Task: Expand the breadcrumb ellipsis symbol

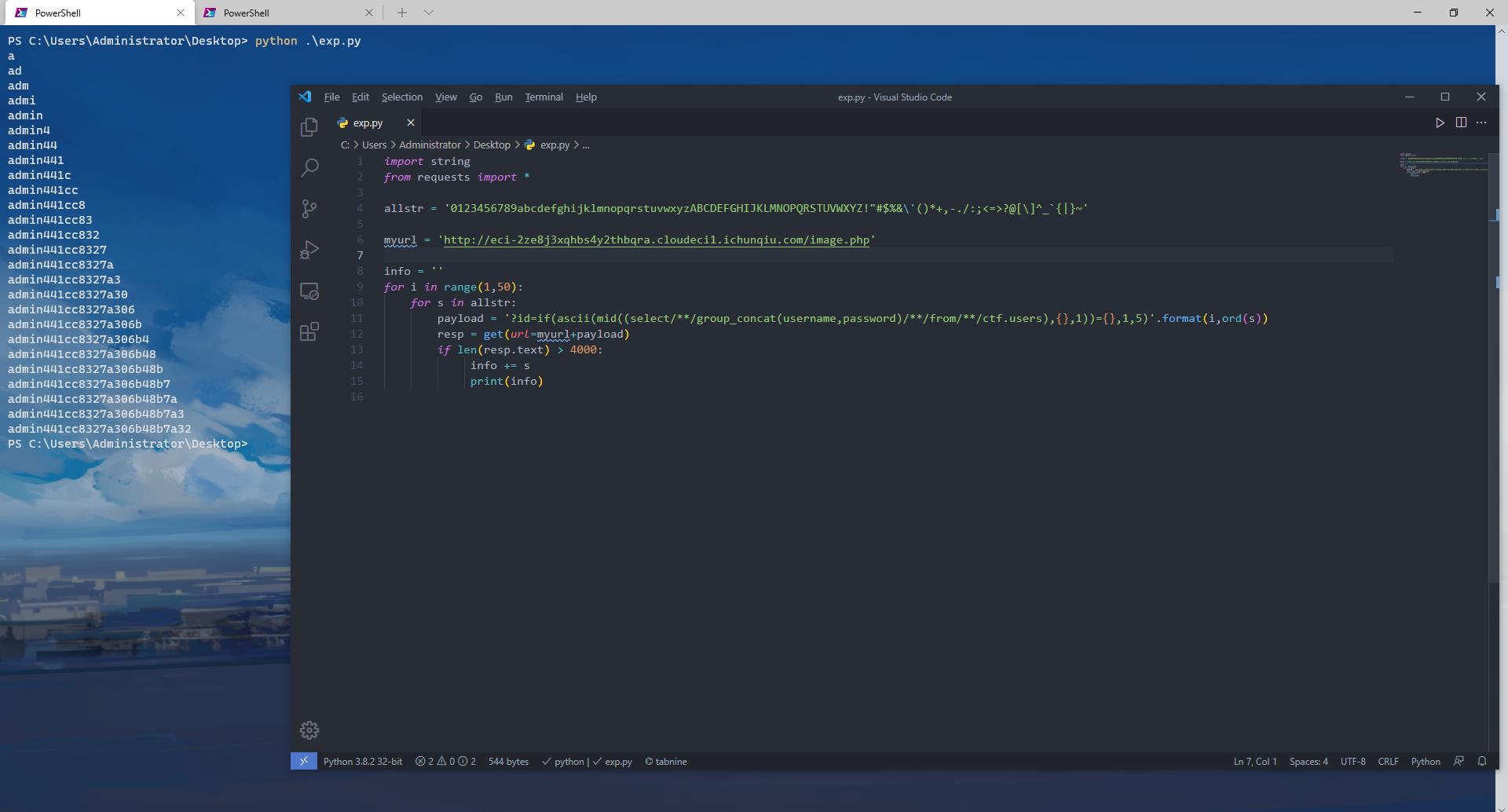Action: pos(586,145)
